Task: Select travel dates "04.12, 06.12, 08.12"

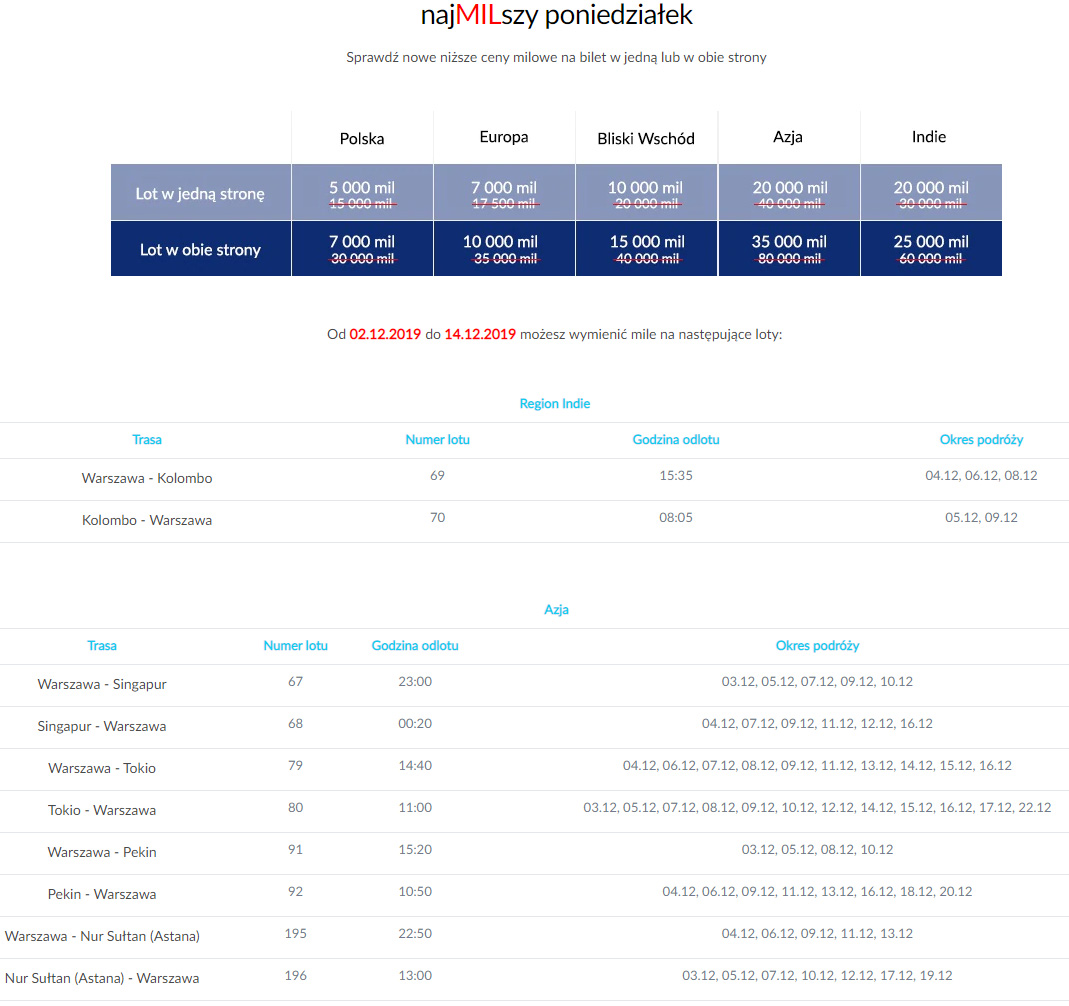Action: [x=981, y=475]
